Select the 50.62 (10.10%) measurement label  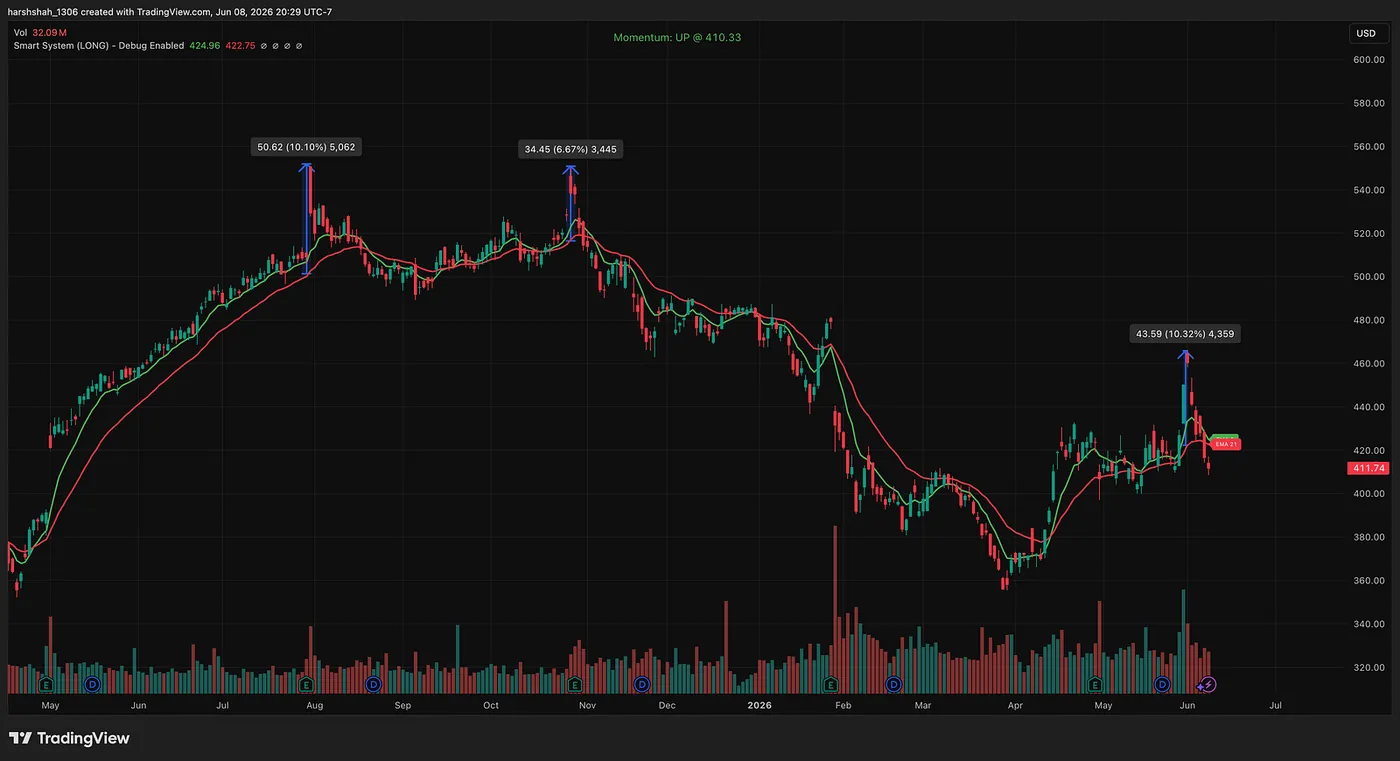[306, 147]
